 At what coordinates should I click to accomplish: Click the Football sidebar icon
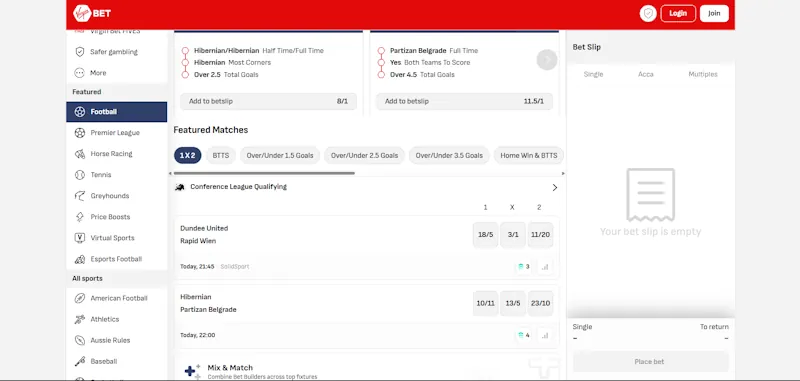click(80, 112)
